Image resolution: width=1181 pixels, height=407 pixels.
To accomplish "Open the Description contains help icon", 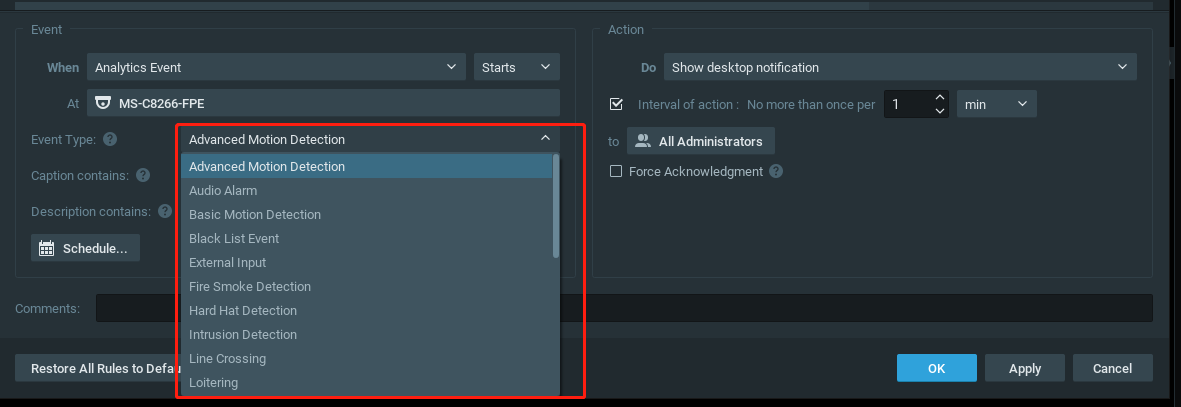I will 166,211.
